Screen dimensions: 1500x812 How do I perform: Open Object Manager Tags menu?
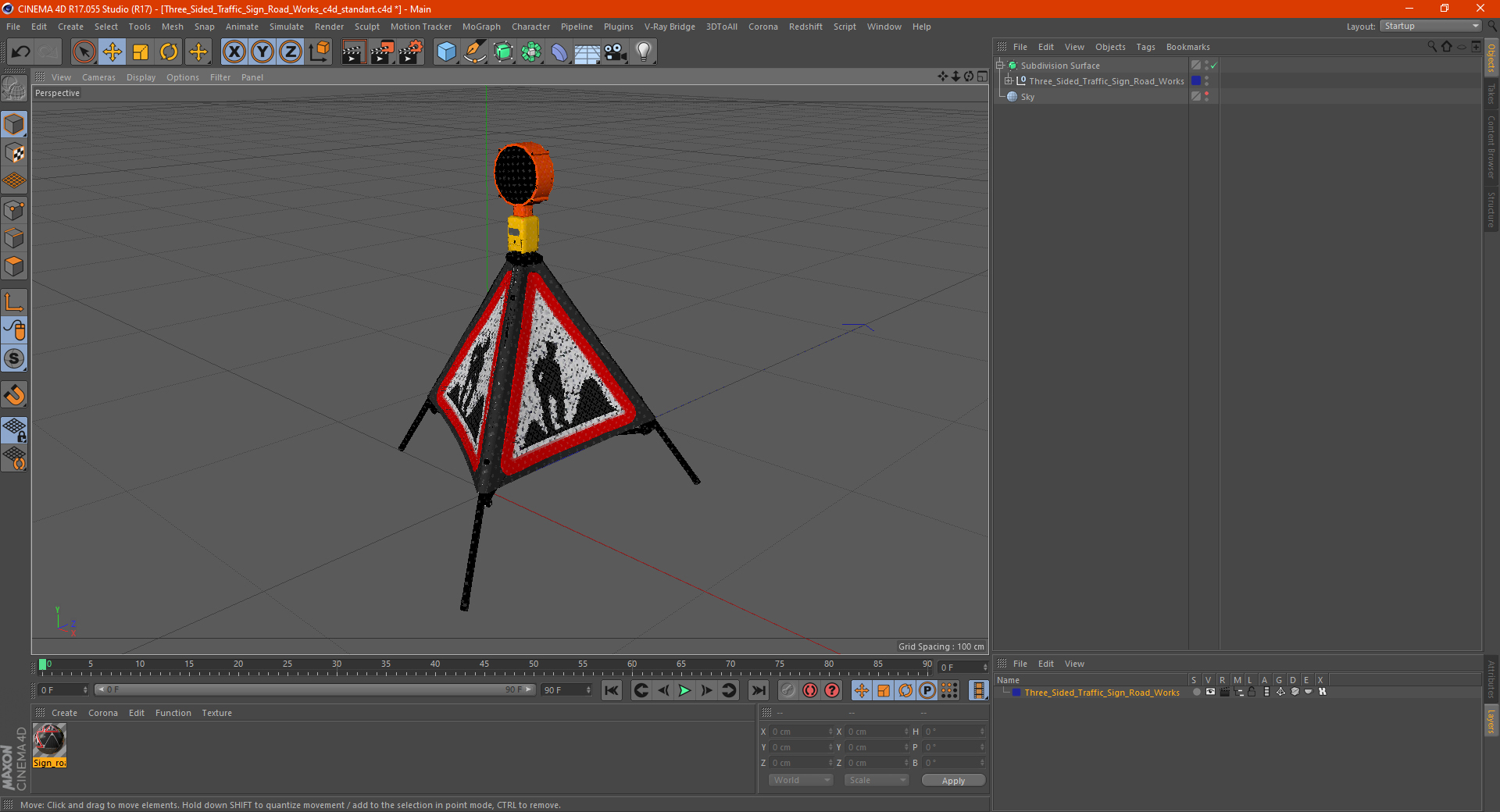click(x=1145, y=47)
